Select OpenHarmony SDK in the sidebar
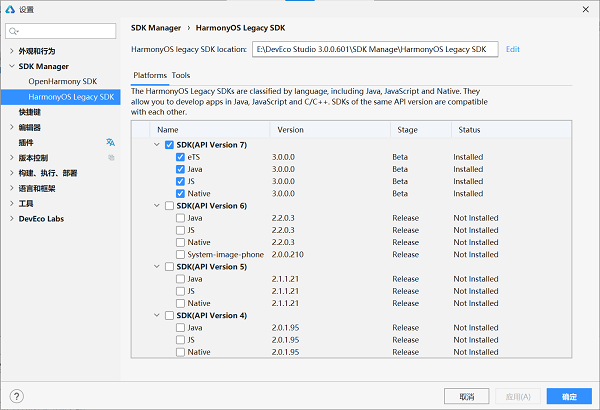The width and height of the screenshot is (600, 410). click(x=62, y=81)
